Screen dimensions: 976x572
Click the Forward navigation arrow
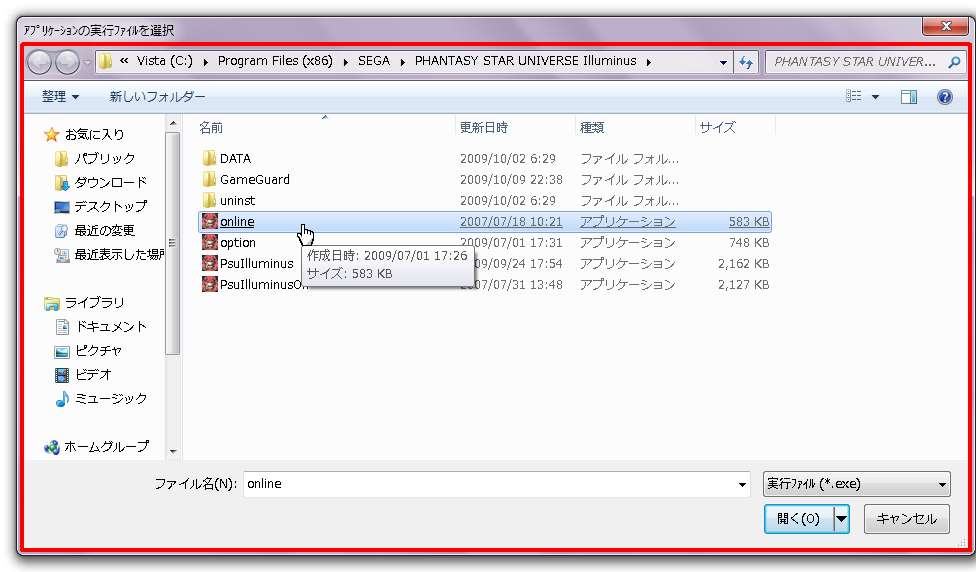coord(67,62)
